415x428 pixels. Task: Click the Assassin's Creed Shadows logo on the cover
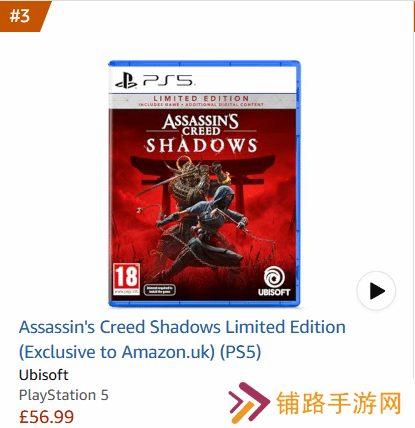pos(201,133)
